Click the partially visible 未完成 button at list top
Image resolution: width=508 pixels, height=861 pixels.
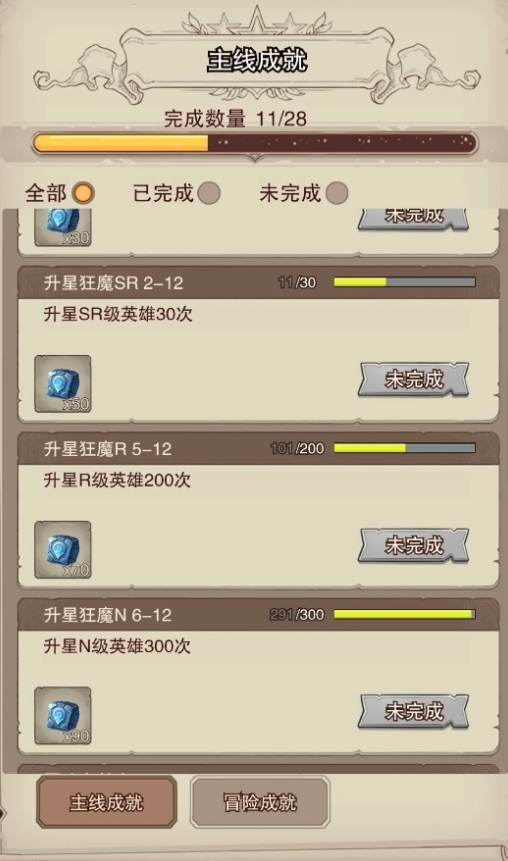point(414,219)
